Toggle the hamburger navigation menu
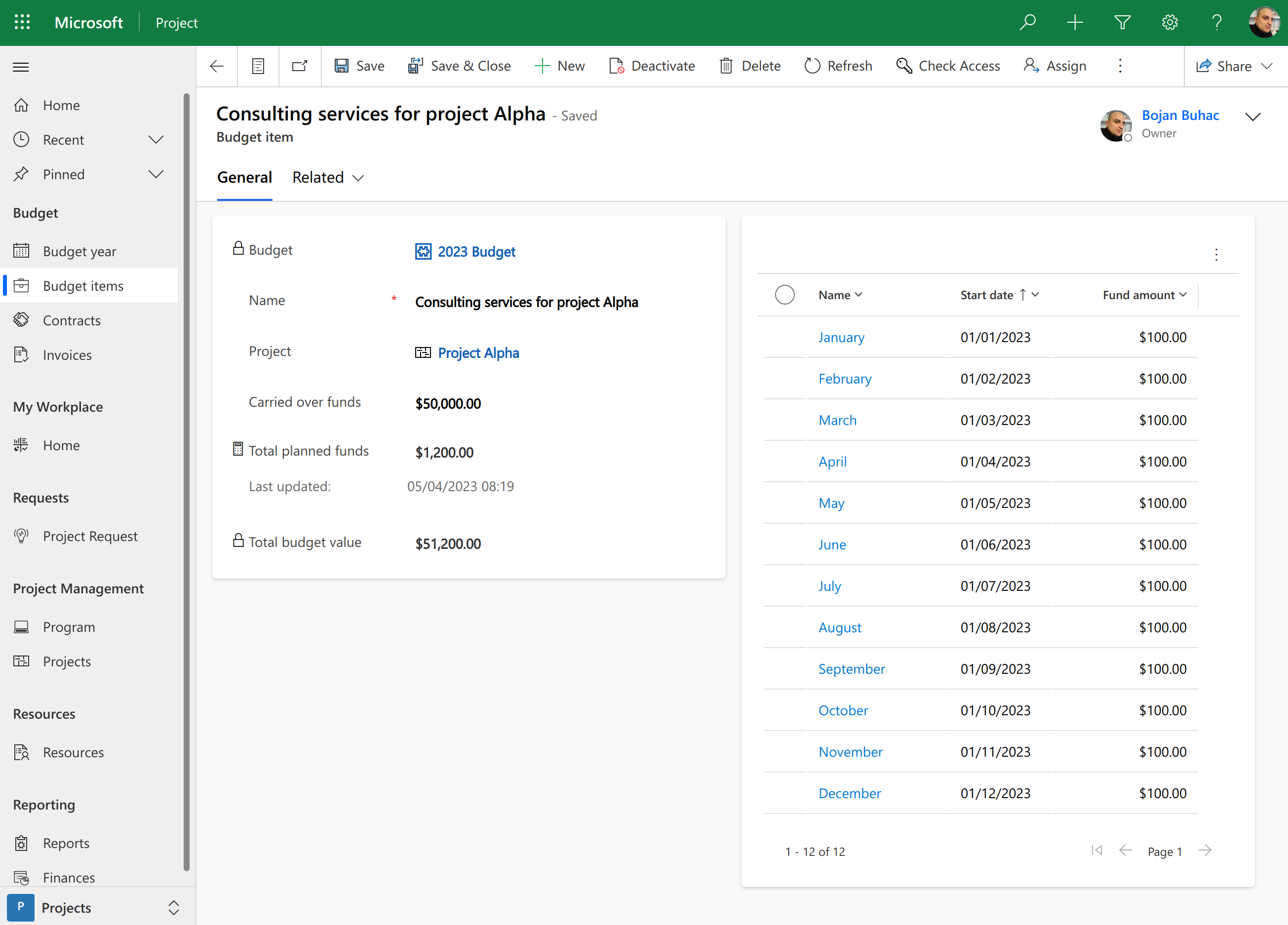The height and width of the screenshot is (925, 1288). pos(21,67)
